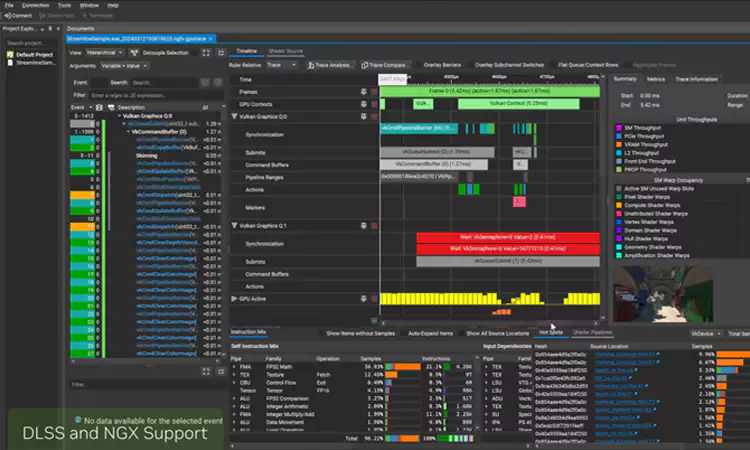Image resolution: width=750 pixels, height=450 pixels.
Task: Click the scene preview thumbnail
Action: click(x=663, y=294)
